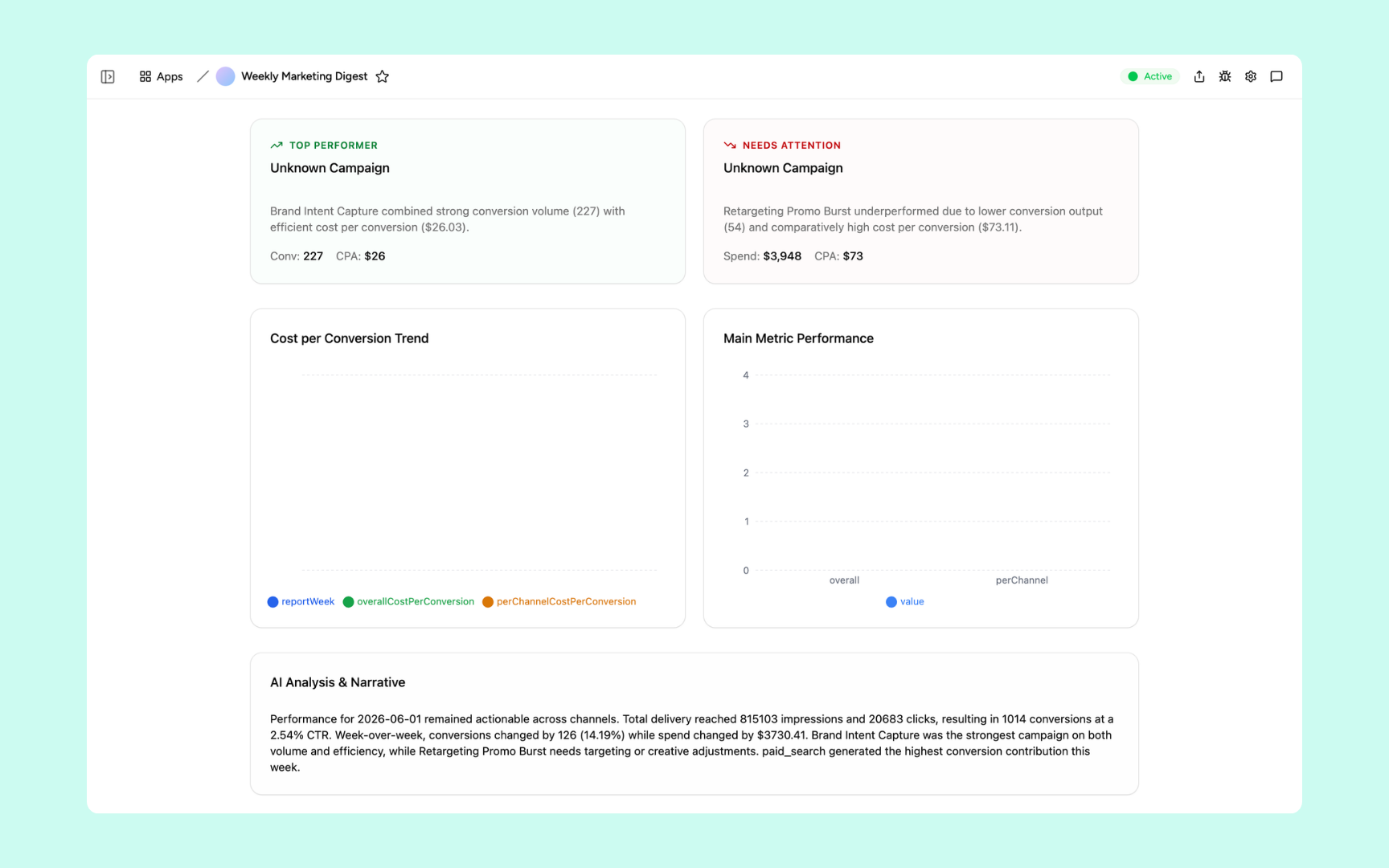Toggle the value legend blue dot
The image size is (1389, 868).
(x=891, y=602)
